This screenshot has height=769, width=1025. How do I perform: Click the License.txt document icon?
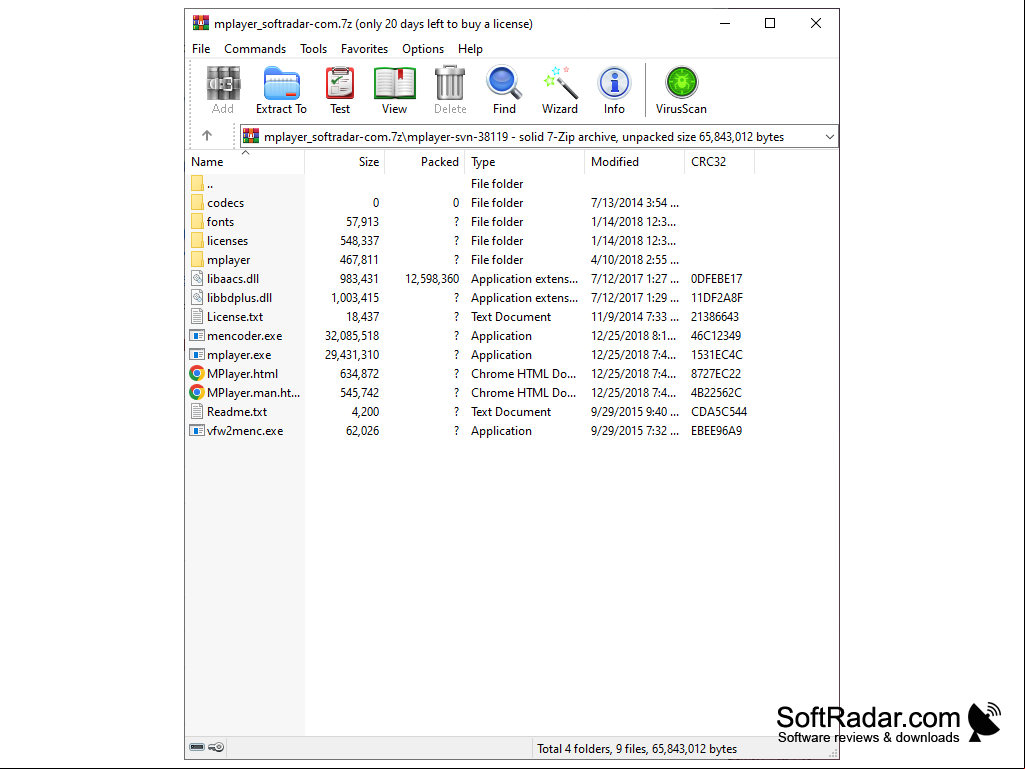click(x=197, y=316)
